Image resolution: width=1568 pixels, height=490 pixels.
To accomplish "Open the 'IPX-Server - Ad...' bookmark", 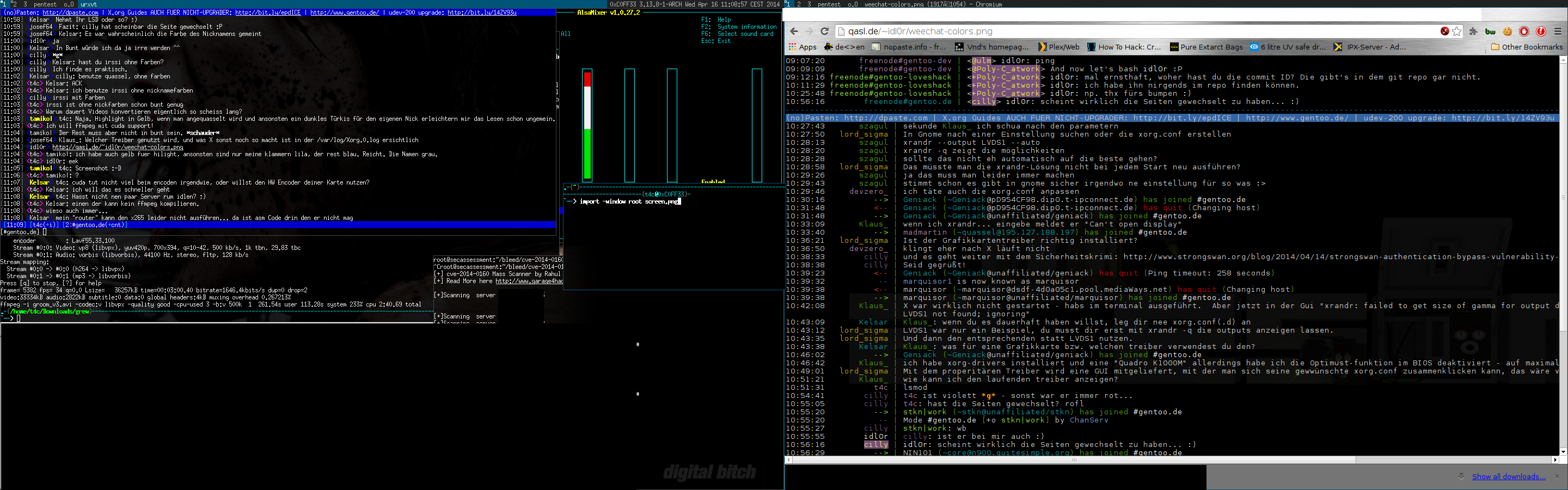I will click(x=1370, y=47).
